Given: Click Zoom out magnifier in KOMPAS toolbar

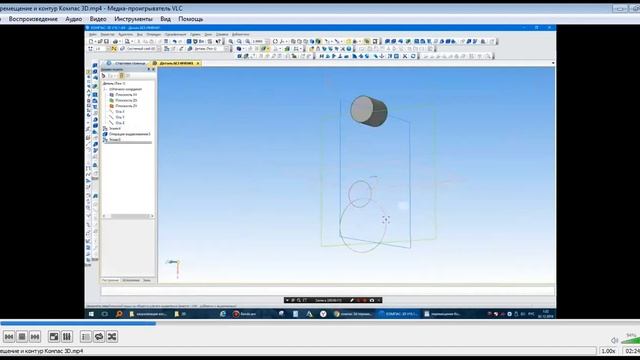Looking at the screenshot, I should [239, 41].
